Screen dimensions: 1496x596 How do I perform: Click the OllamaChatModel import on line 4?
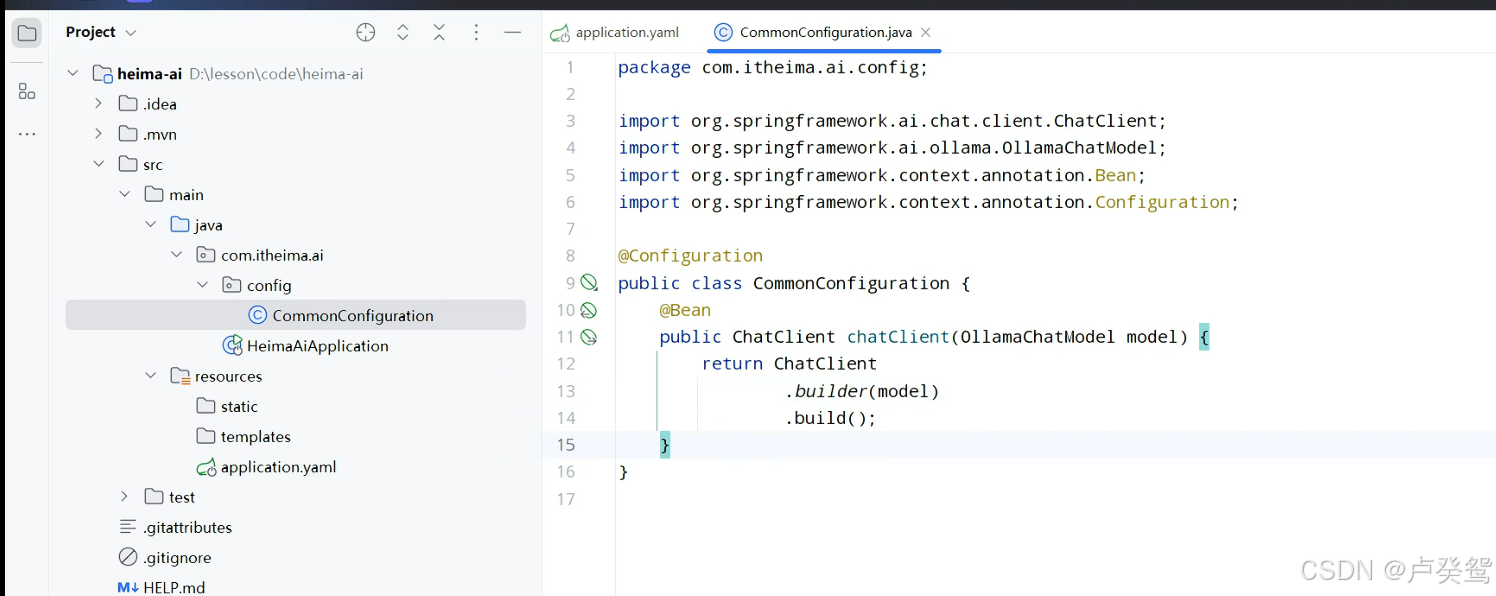pyautogui.click(x=892, y=148)
